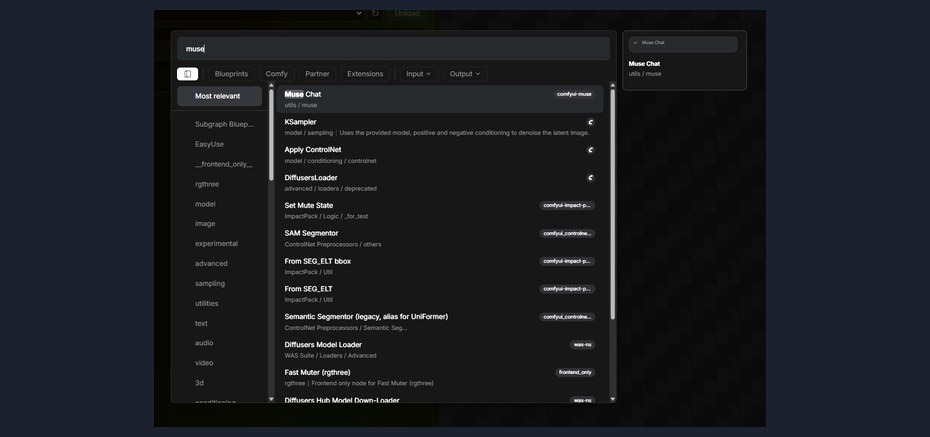This screenshot has height=437, width=930.
Task: Choose the SAM Segmentor node result
Action: [440, 238]
